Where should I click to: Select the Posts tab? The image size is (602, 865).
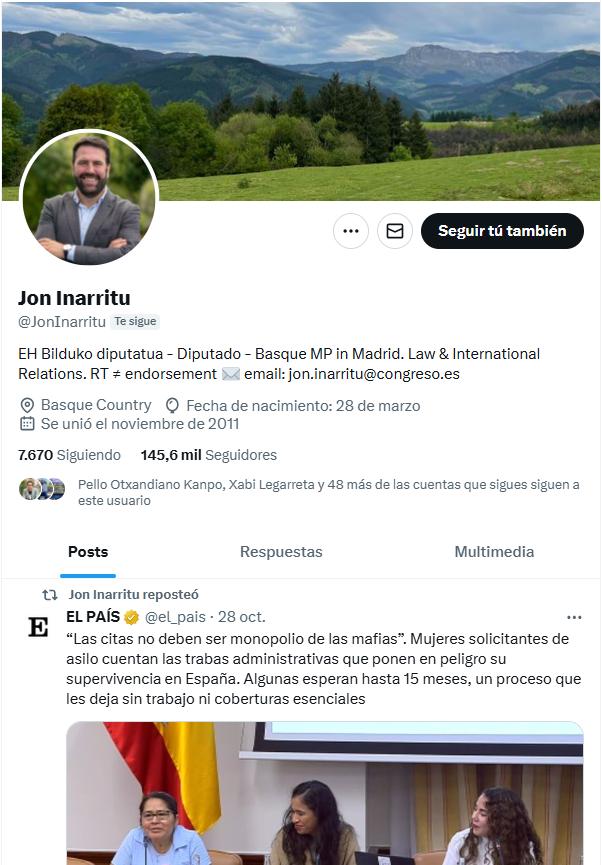tap(88, 552)
